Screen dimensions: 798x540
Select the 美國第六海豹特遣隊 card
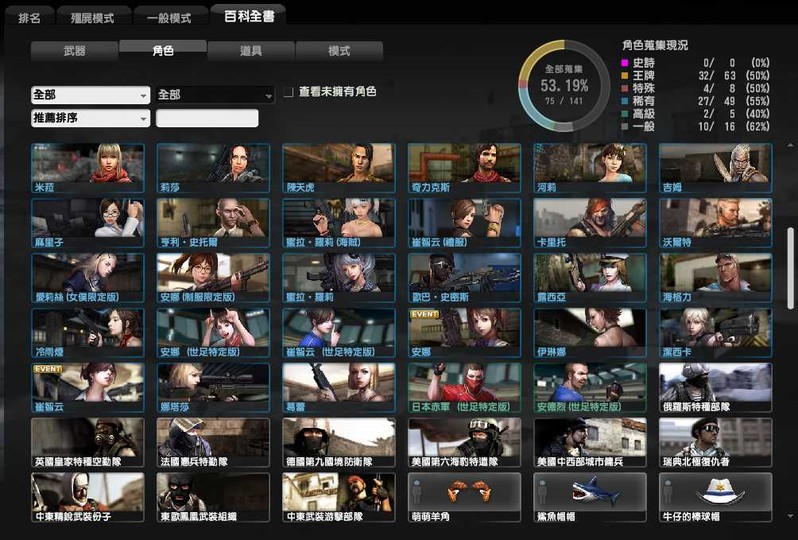(465, 443)
